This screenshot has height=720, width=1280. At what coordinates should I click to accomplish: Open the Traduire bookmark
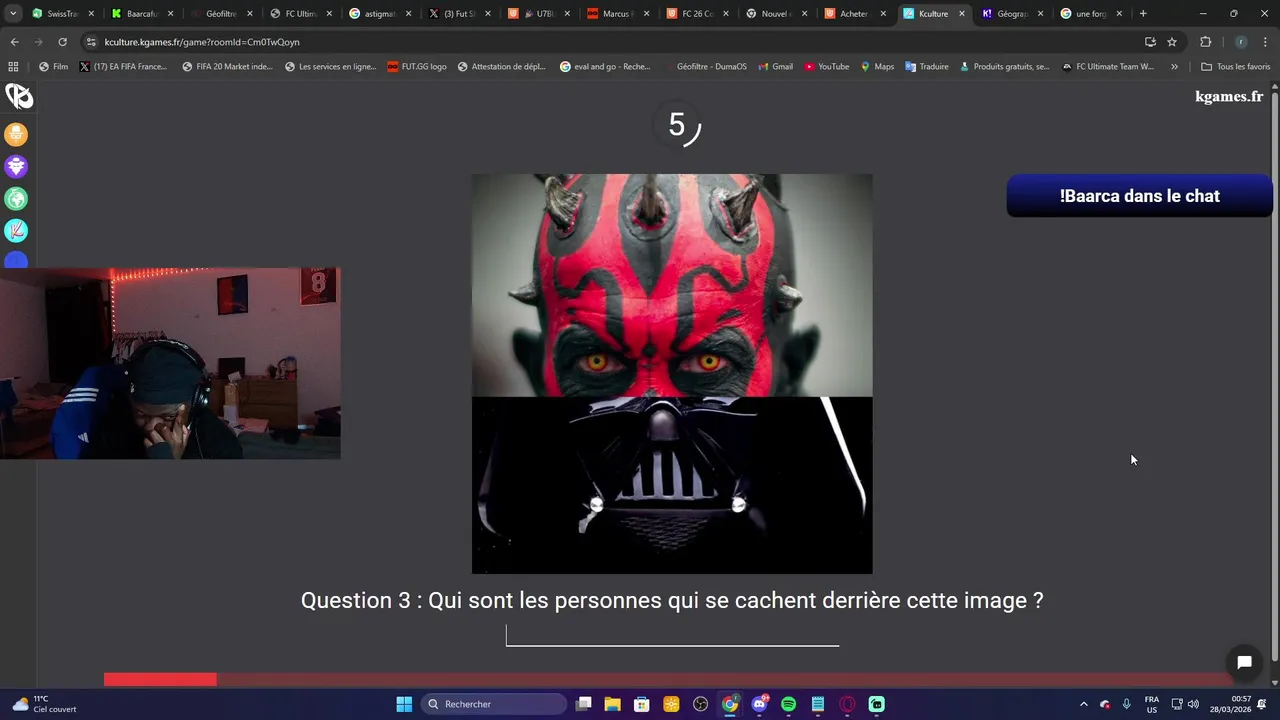(927, 67)
